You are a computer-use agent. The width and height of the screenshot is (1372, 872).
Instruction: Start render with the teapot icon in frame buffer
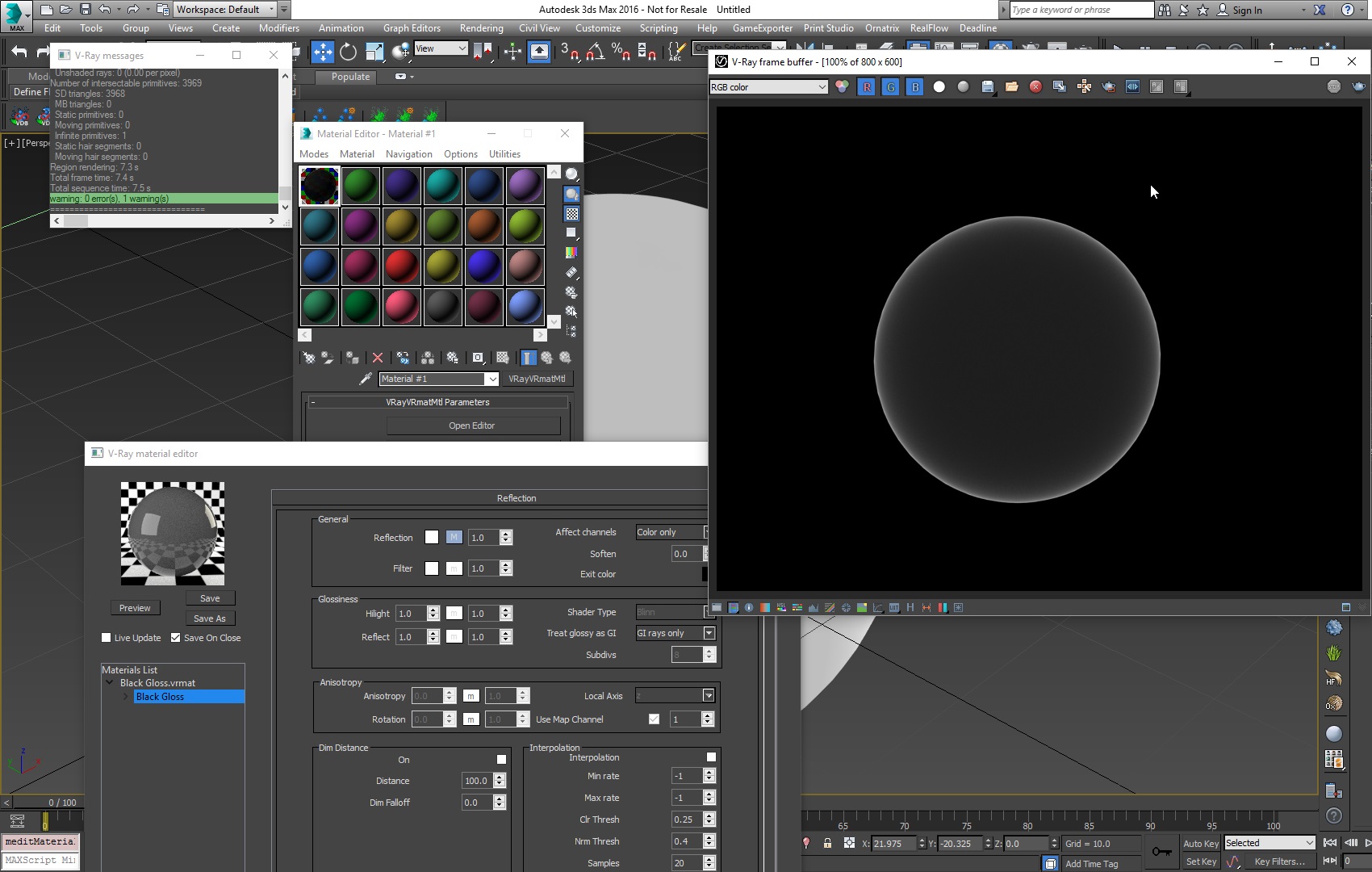[1359, 86]
